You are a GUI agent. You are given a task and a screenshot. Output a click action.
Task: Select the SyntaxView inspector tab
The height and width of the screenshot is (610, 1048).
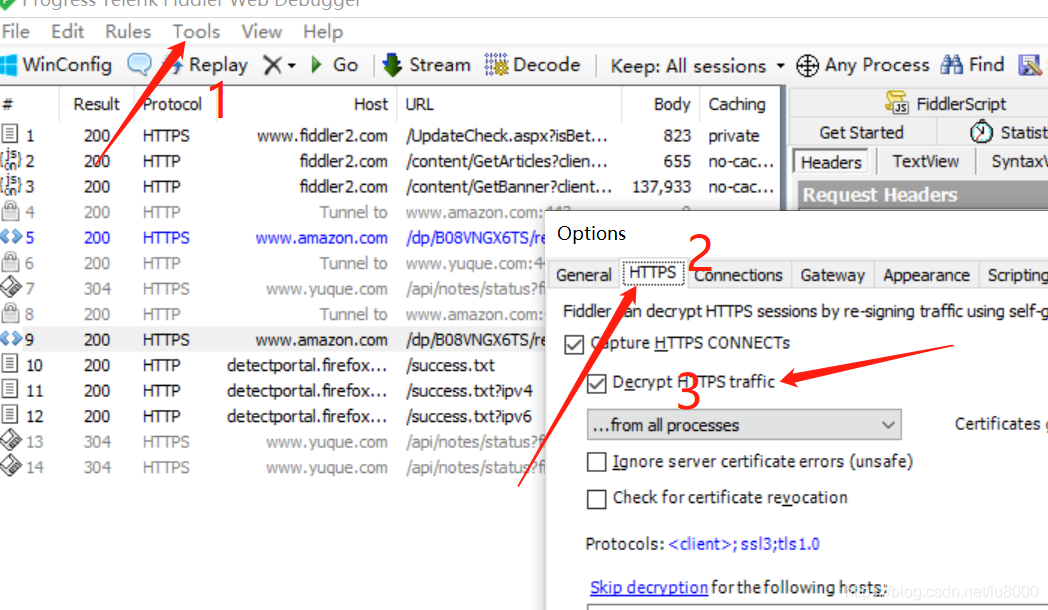(1019, 161)
